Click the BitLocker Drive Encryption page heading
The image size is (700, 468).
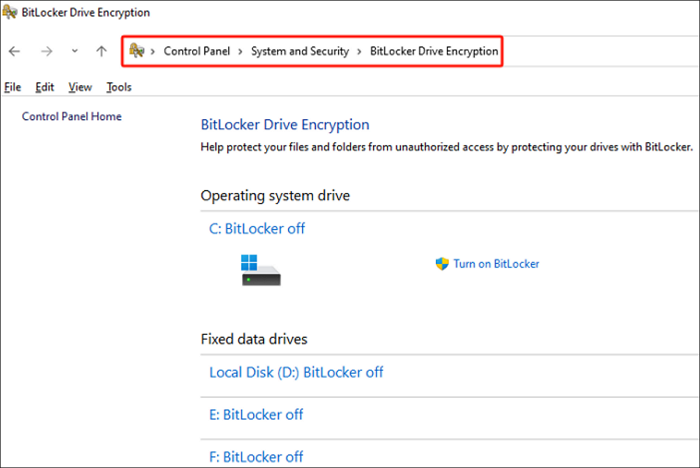click(x=285, y=125)
